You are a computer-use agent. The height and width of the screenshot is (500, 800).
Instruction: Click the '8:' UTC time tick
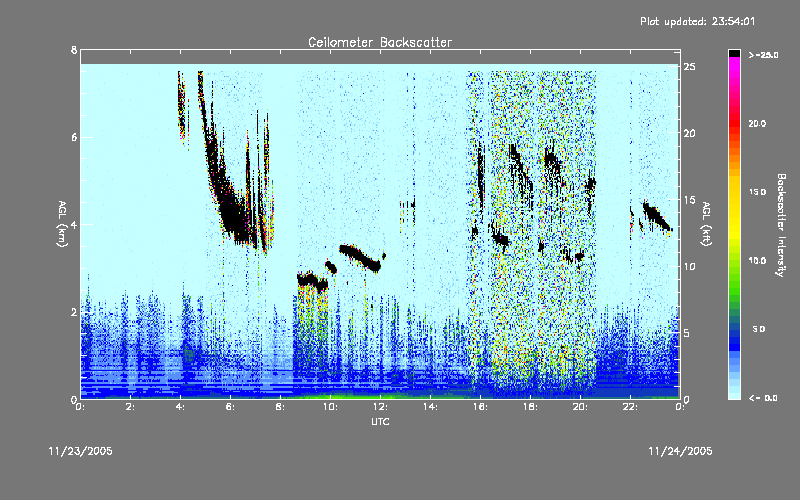(281, 407)
